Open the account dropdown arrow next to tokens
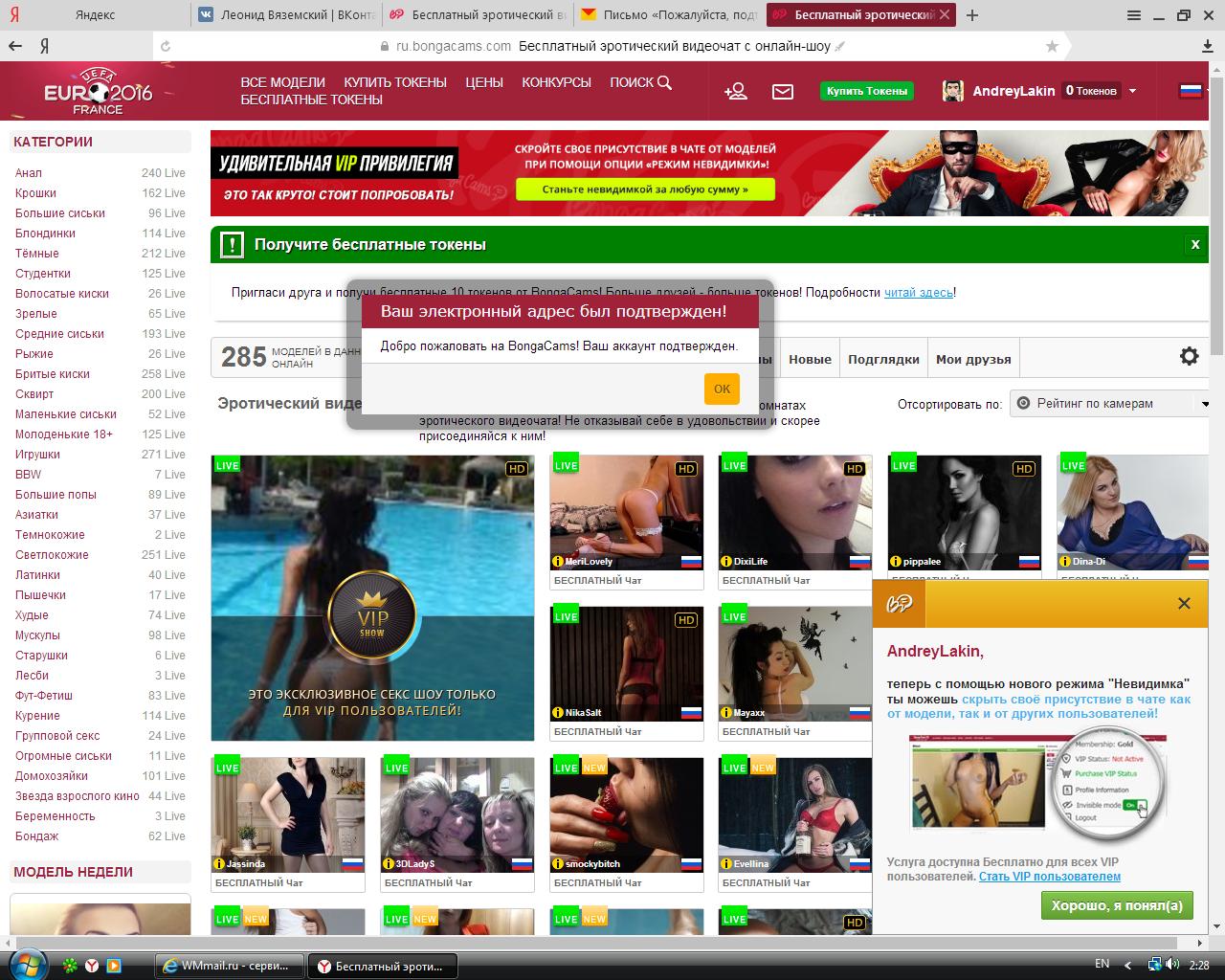The height and width of the screenshot is (980, 1225). (x=1133, y=91)
